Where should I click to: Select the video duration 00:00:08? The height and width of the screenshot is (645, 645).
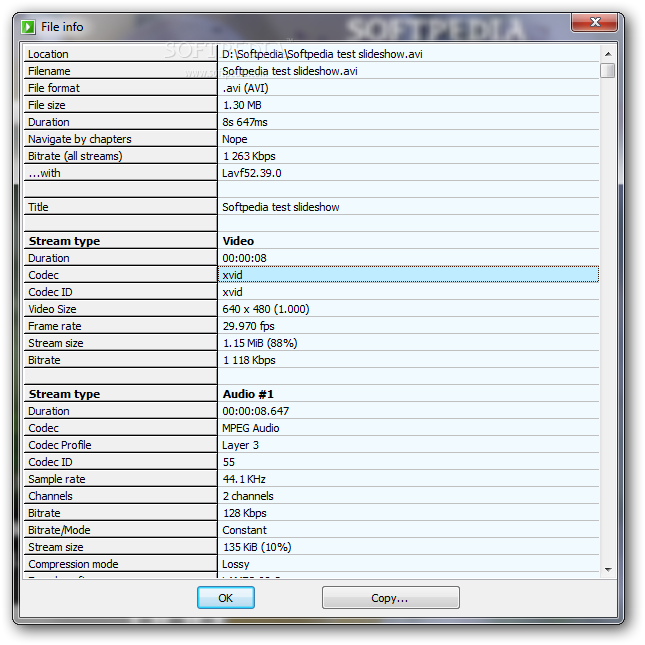[244, 258]
